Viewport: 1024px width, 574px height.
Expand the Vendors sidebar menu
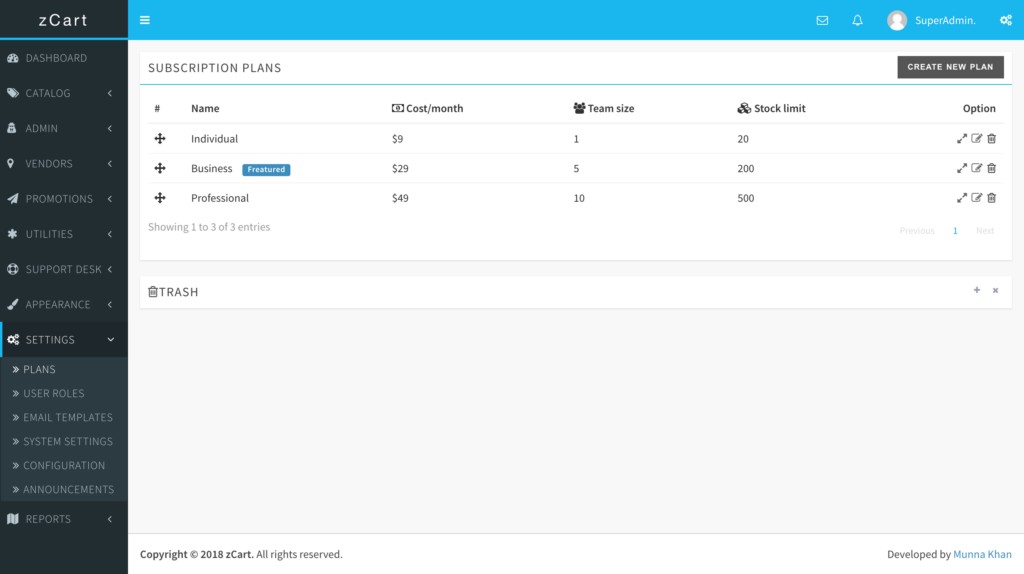coord(64,163)
